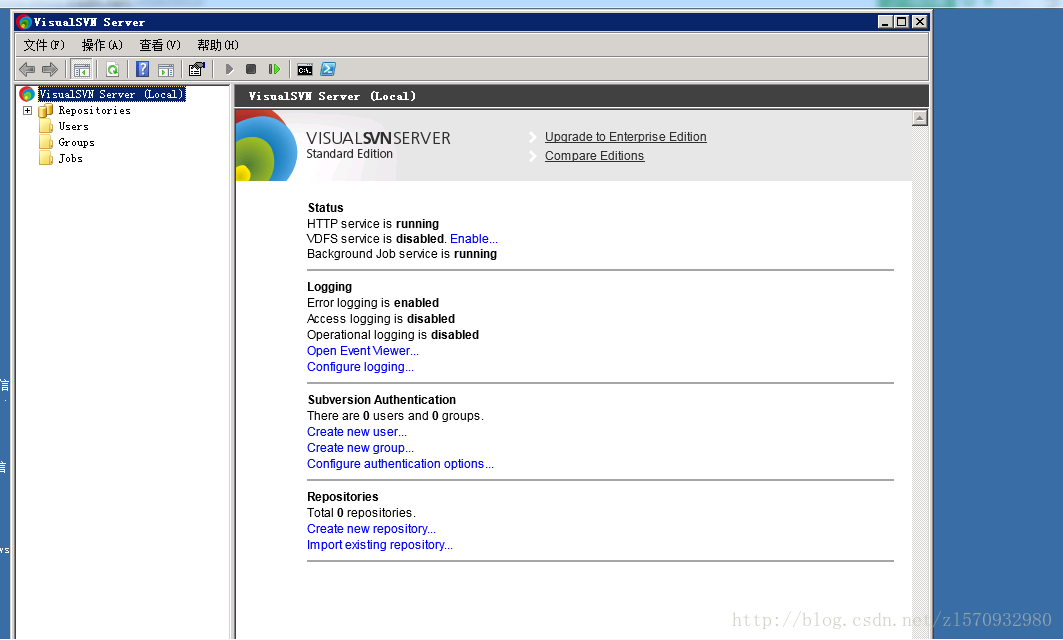This screenshot has height=640, width=1063.
Task: Click the scroll up arrow of the content pane
Action: click(x=919, y=119)
